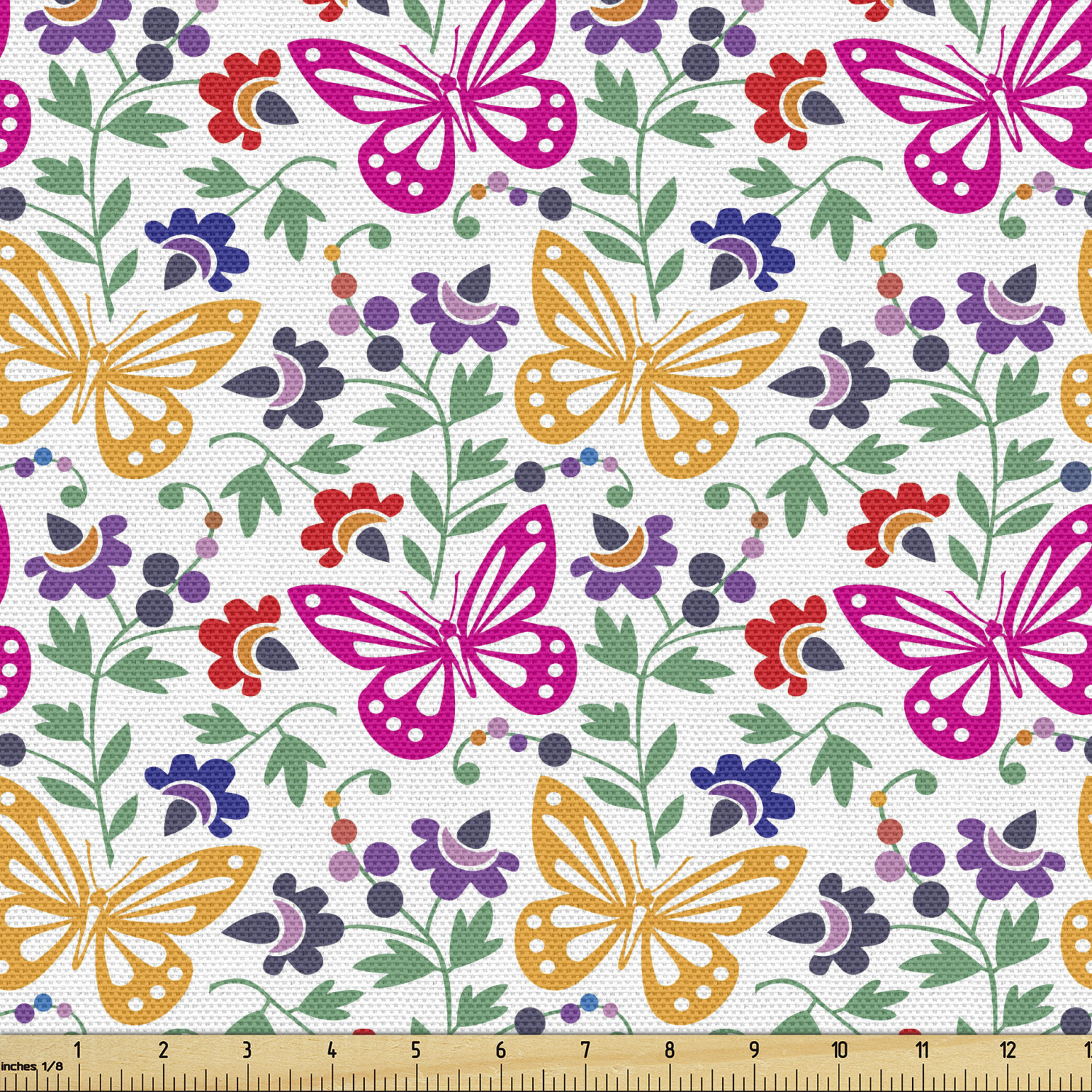Viewport: 1092px width, 1092px height.
Task: Select the ruler's 2 inch mark number
Action: click(163, 1050)
